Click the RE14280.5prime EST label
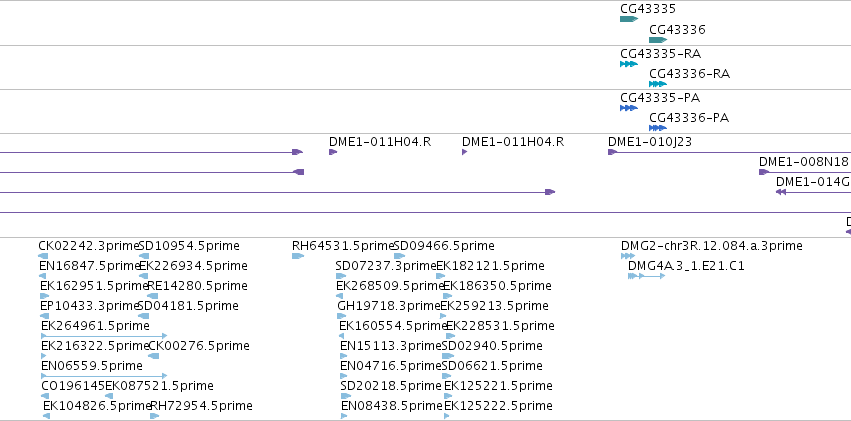851x421 pixels. pyautogui.click(x=198, y=286)
